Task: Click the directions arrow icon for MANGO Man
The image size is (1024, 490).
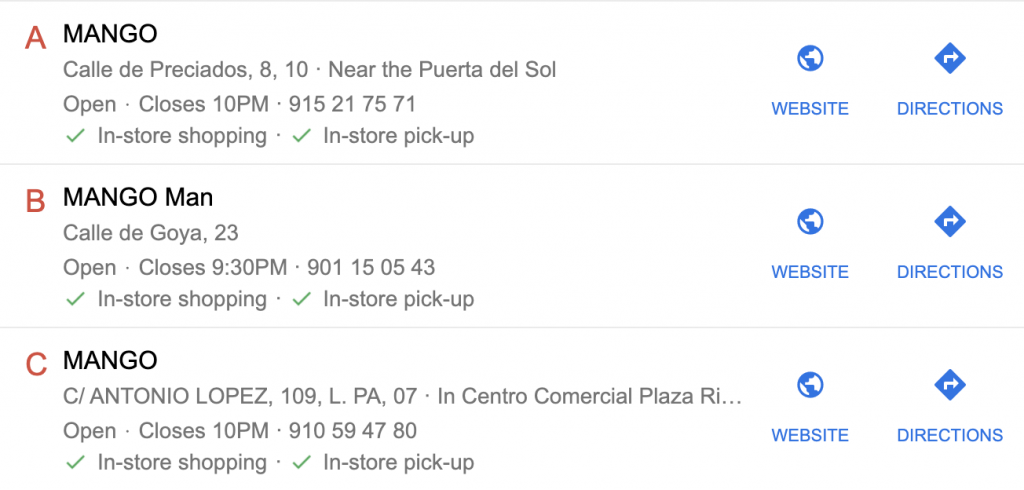Action: click(949, 222)
